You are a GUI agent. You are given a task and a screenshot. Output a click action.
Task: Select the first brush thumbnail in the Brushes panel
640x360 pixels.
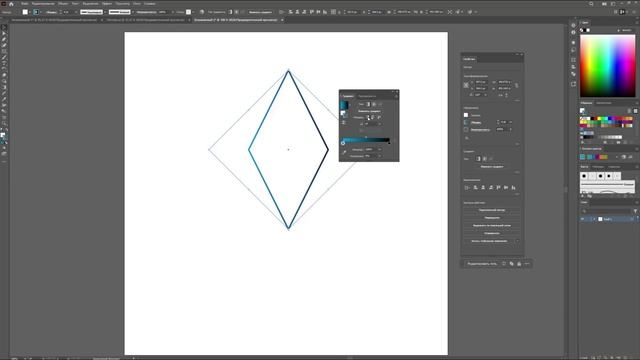point(584,176)
